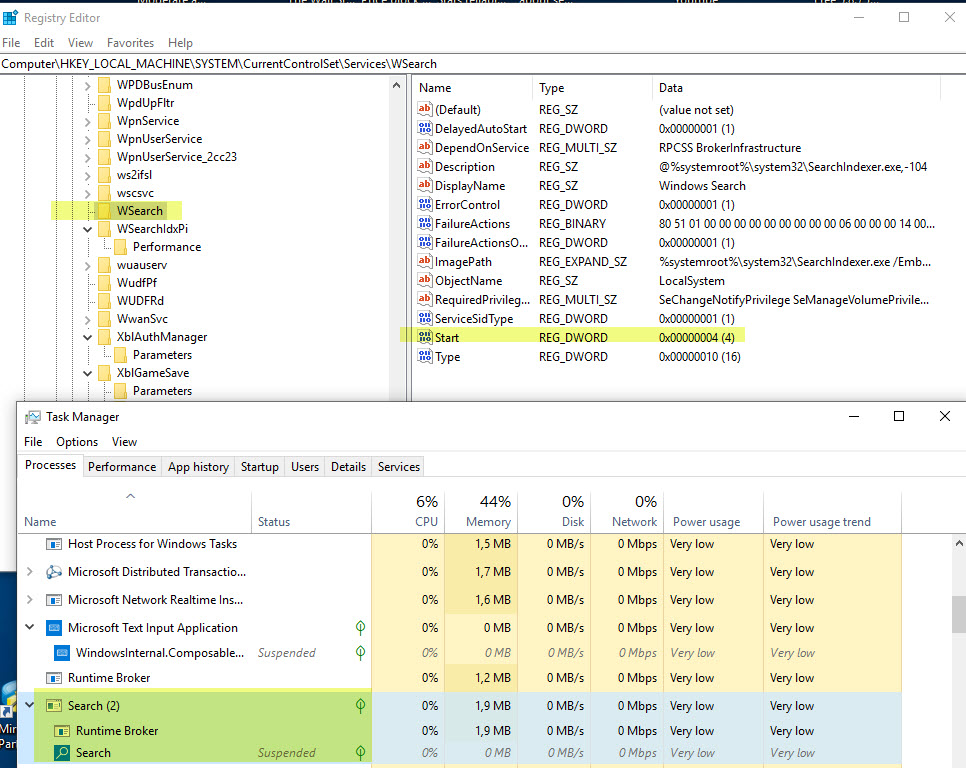This screenshot has height=768, width=966.
Task: Collapse the WSearchIdxPi registry key
Action: pos(87,229)
